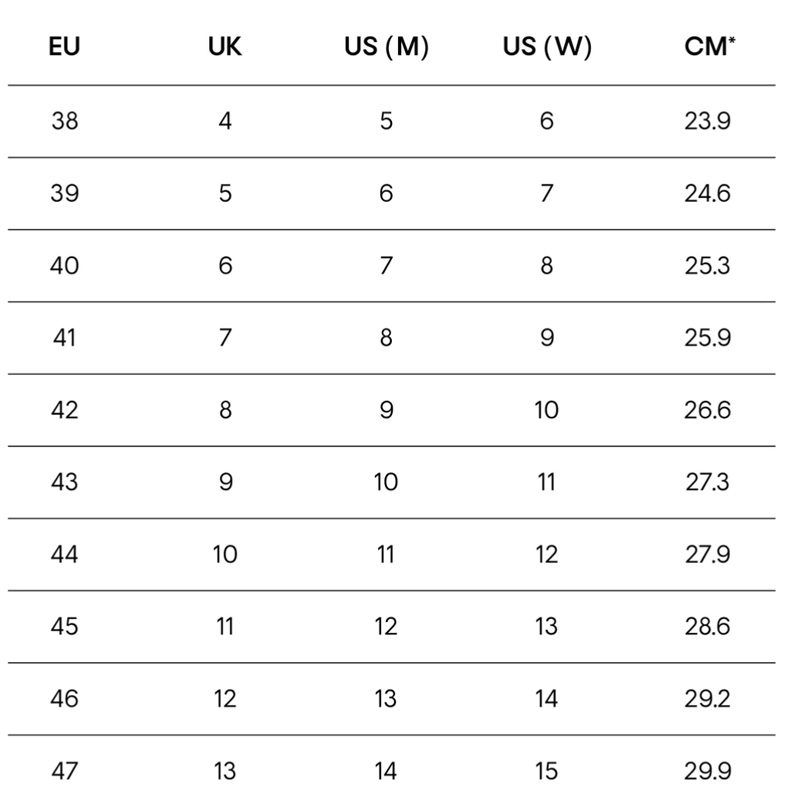Viewport: 800px width, 800px height.
Task: Select US (M) size 12 in EU 45 row
Action: 386,627
